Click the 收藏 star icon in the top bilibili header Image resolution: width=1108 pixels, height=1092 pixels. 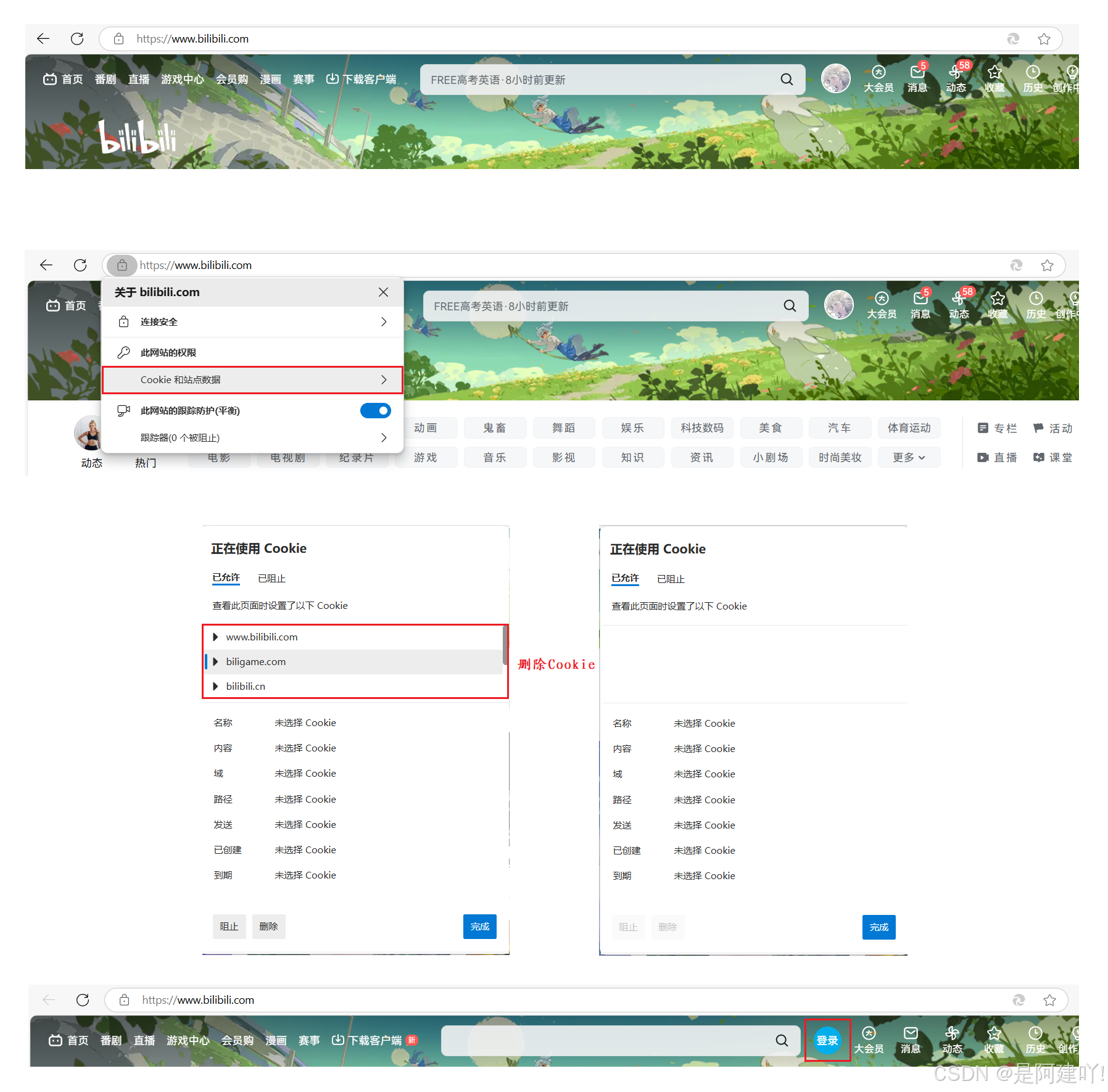(994, 73)
